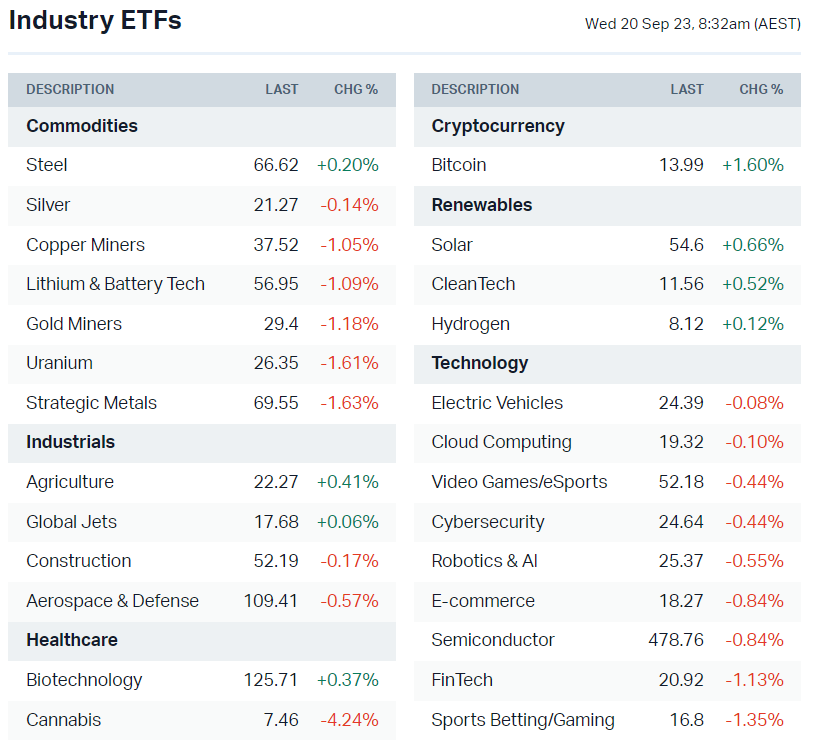Image resolution: width=813 pixels, height=743 pixels.
Task: Sort by CHG % in the Commodities table
Action: (356, 89)
